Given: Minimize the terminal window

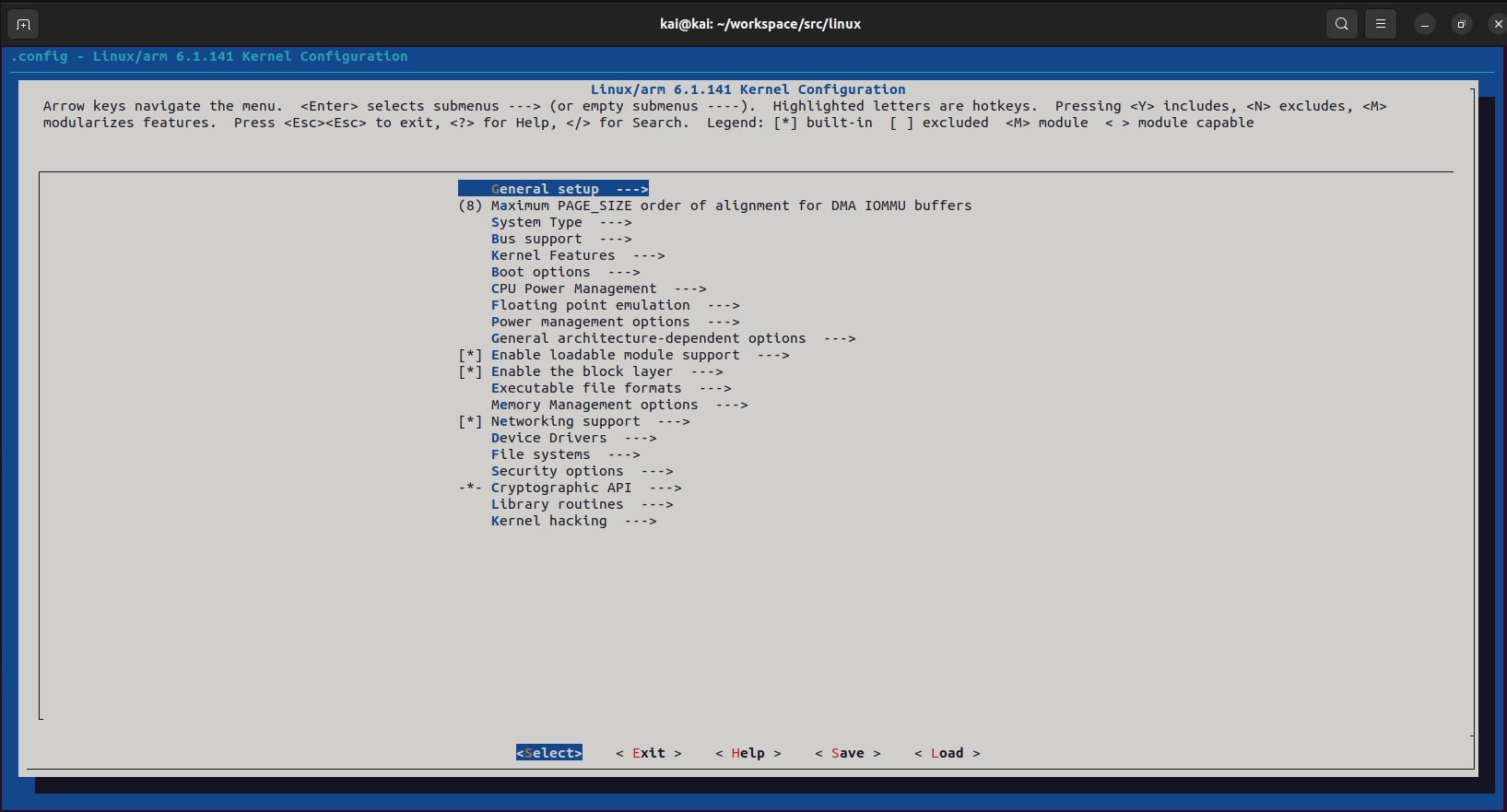Looking at the screenshot, I should tap(1424, 24).
